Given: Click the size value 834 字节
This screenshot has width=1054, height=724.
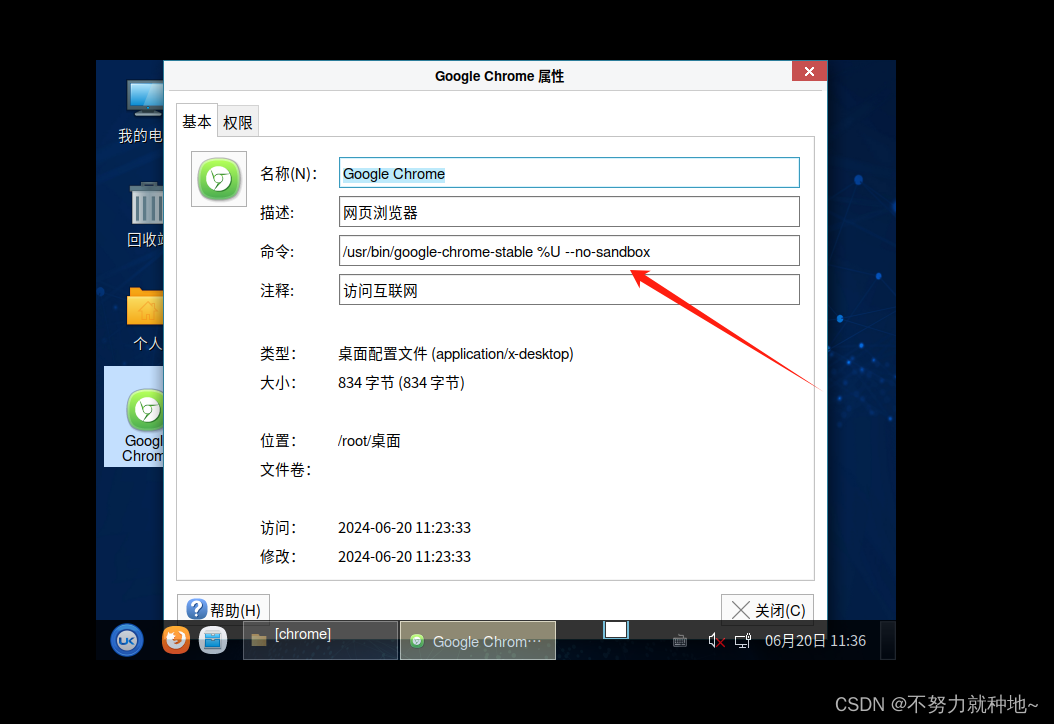Looking at the screenshot, I should pos(401,383).
